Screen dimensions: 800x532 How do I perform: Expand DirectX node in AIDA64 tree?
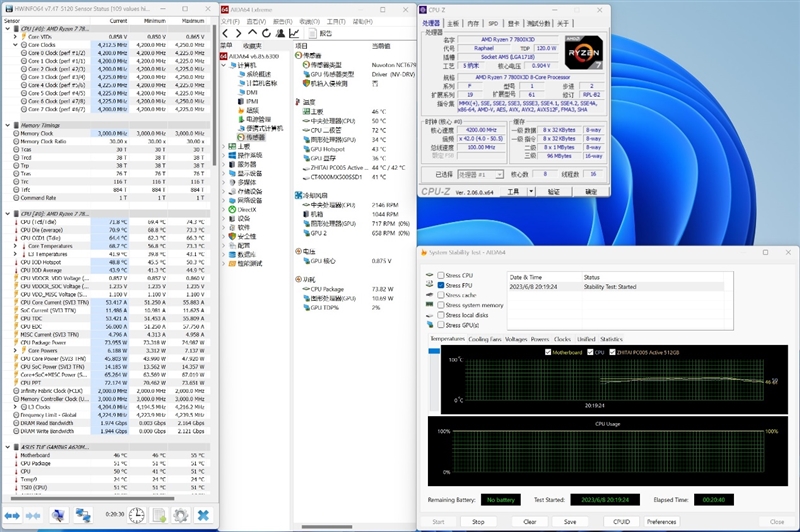pyautogui.click(x=223, y=210)
